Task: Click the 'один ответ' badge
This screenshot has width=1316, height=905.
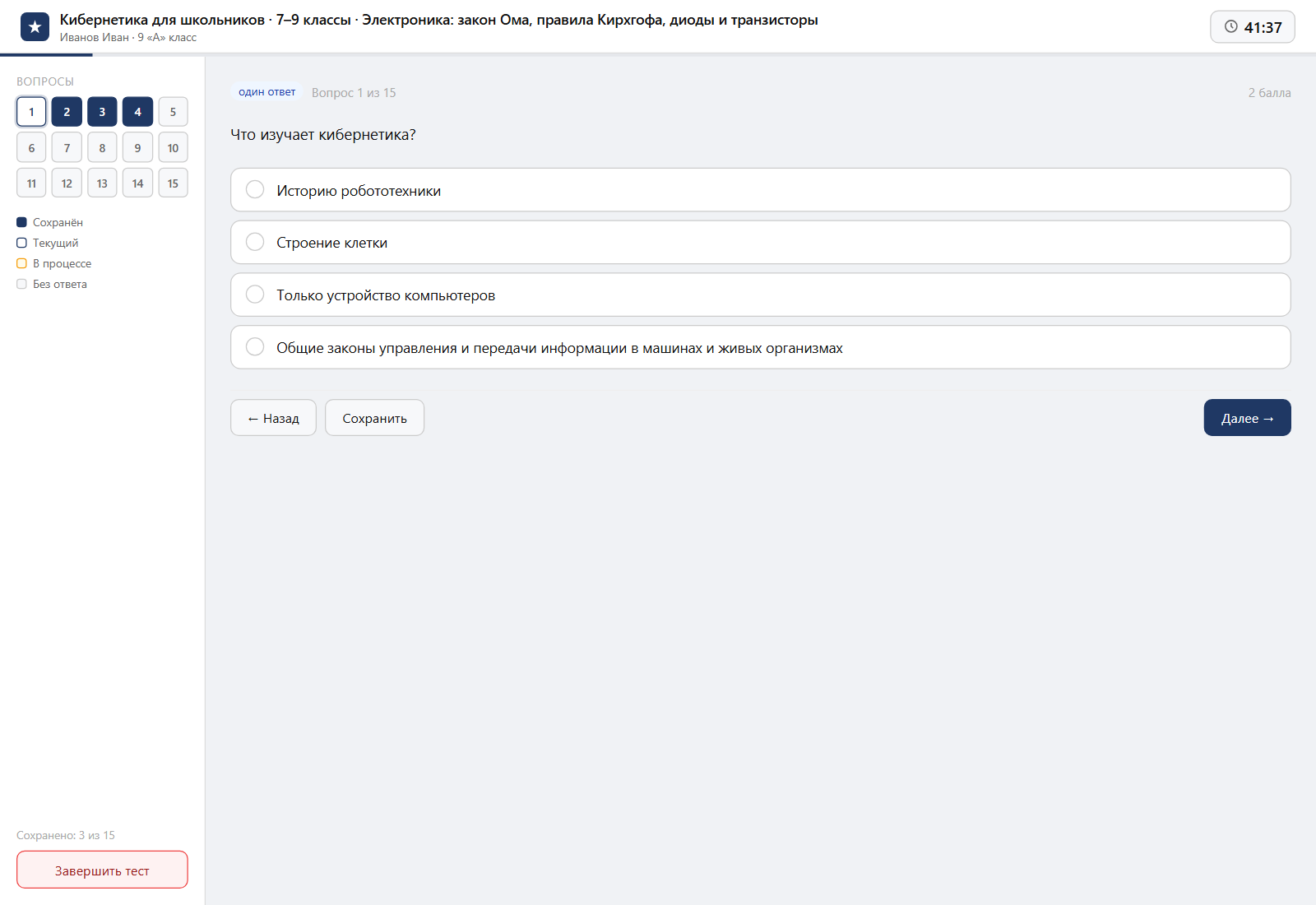Action: 266,92
